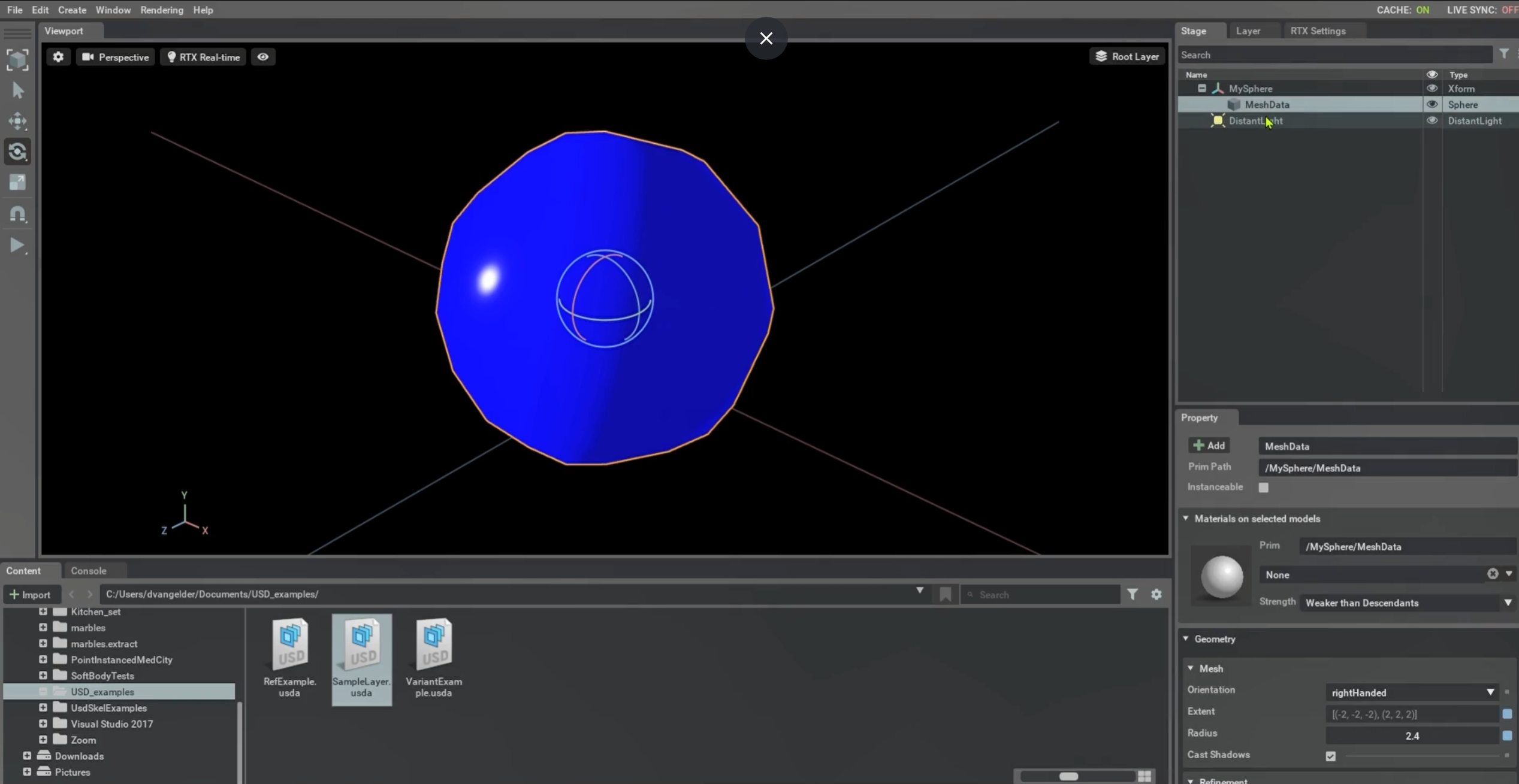Open viewport settings gear
The width and height of the screenshot is (1519, 784).
pyautogui.click(x=58, y=57)
